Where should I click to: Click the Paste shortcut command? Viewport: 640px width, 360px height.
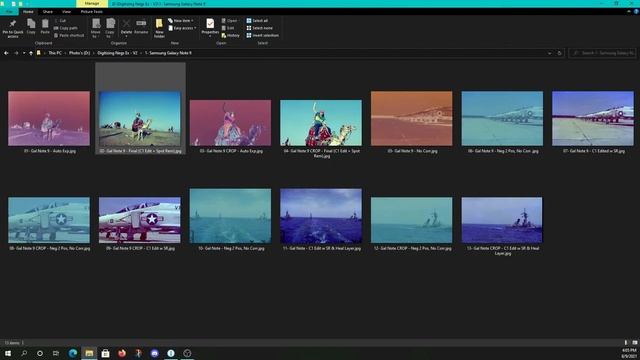(69, 36)
